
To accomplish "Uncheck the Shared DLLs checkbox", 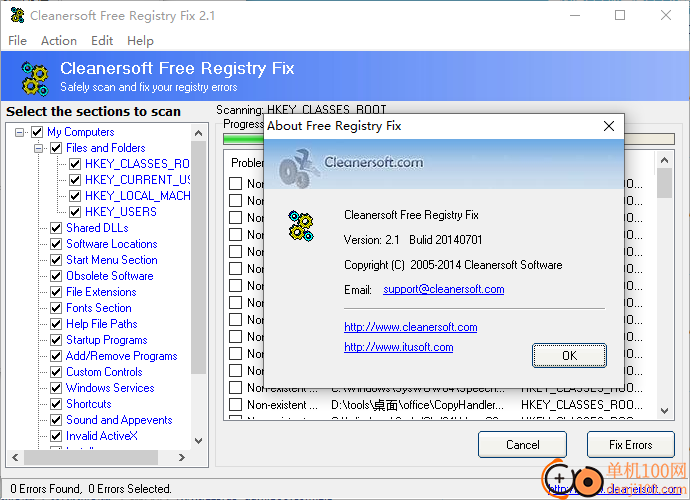I will [x=56, y=228].
